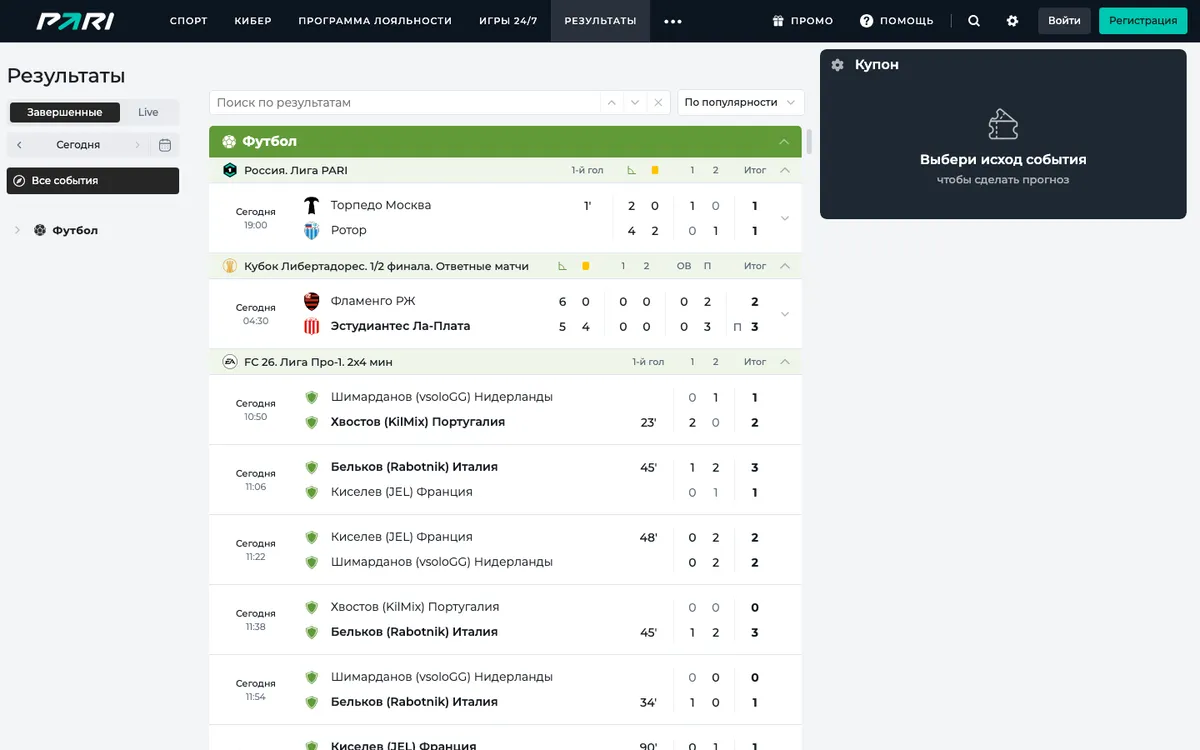Click the Войти login button
Screen dimensions: 1200x750
click(1064, 21)
